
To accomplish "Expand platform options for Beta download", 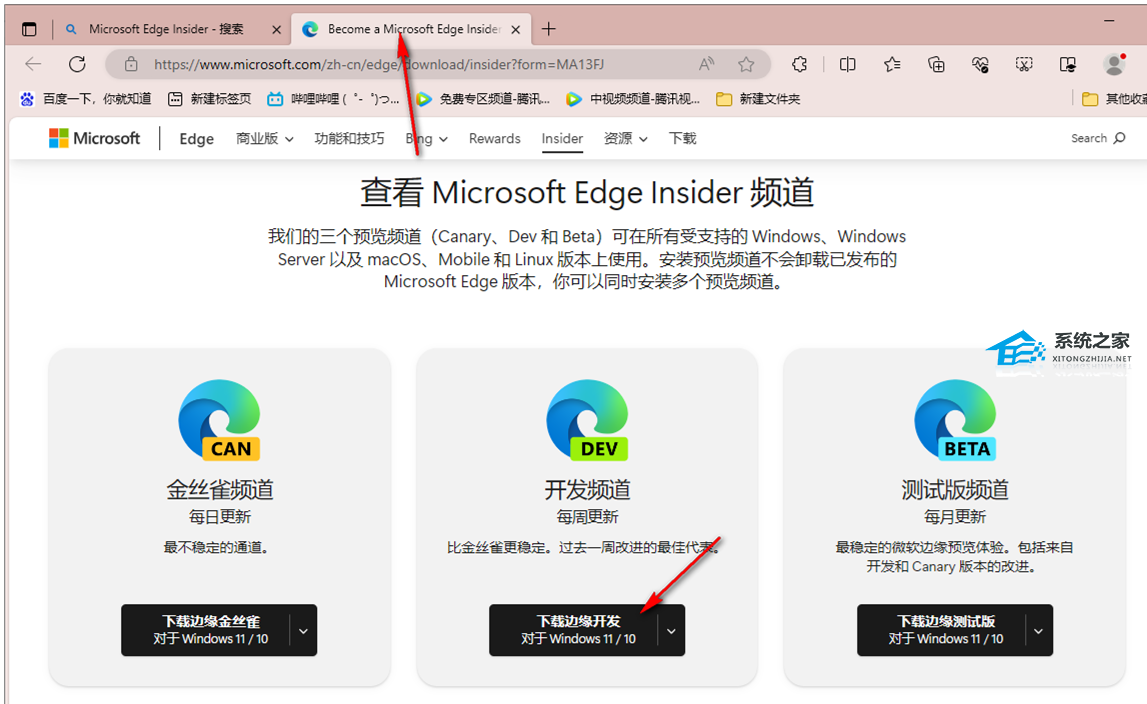I will coord(1039,630).
